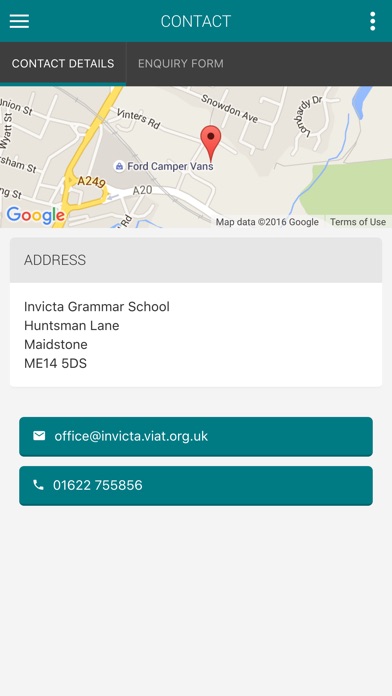
Task: Tap the red map location pin
Action: tap(211, 143)
